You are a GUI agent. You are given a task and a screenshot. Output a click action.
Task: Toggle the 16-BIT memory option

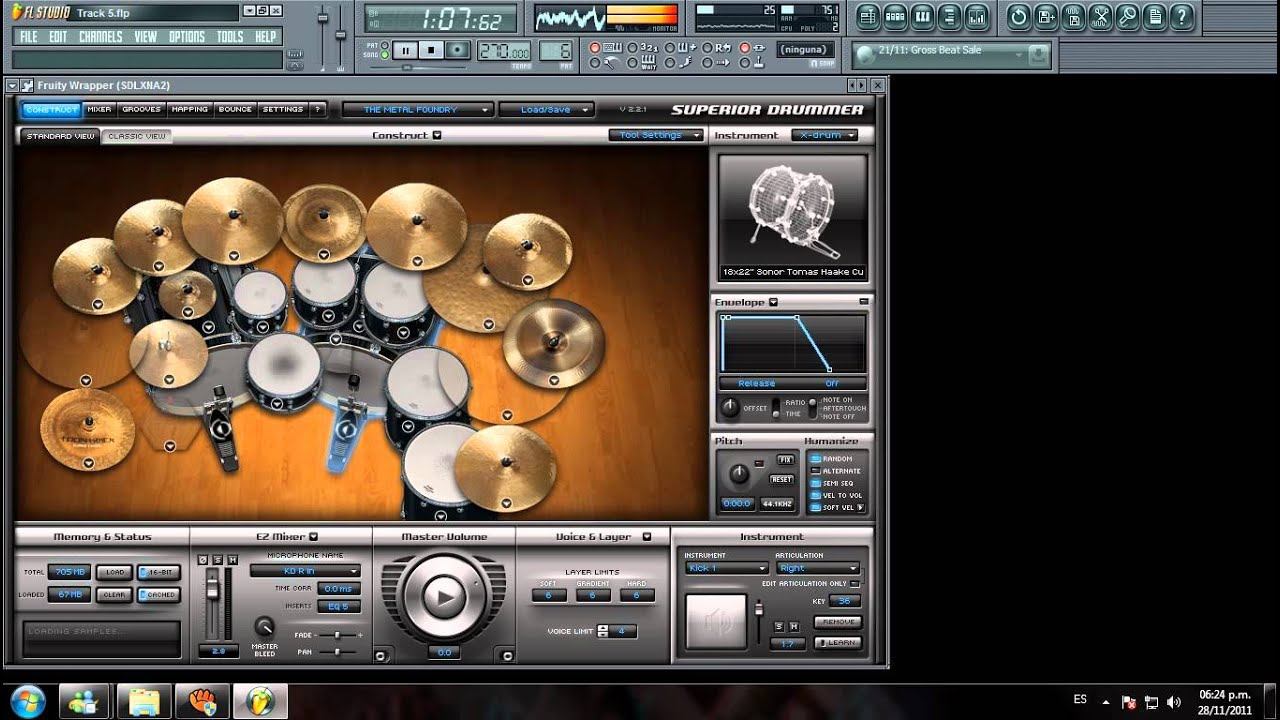coord(158,572)
